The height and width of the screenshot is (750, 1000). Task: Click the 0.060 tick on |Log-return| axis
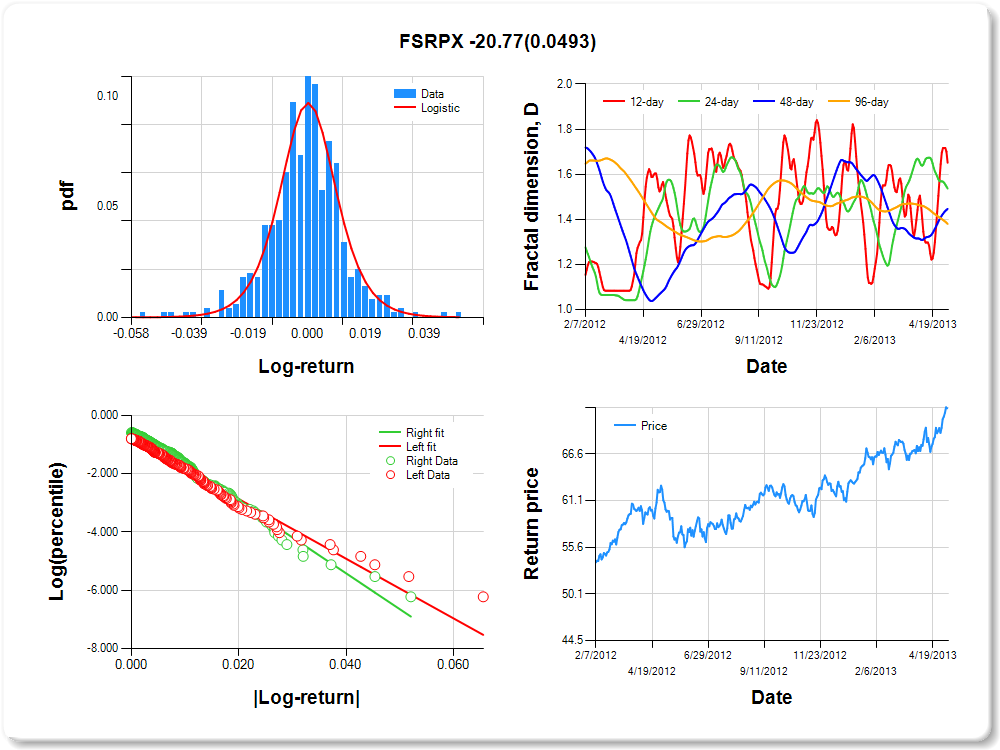(x=453, y=665)
